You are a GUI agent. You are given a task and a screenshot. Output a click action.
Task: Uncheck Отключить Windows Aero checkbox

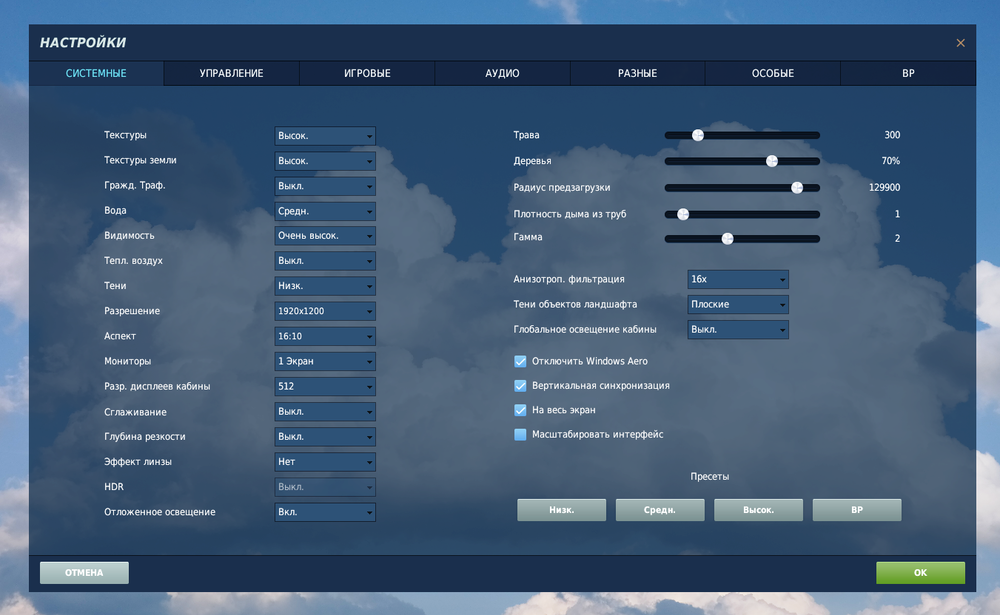[520, 361]
